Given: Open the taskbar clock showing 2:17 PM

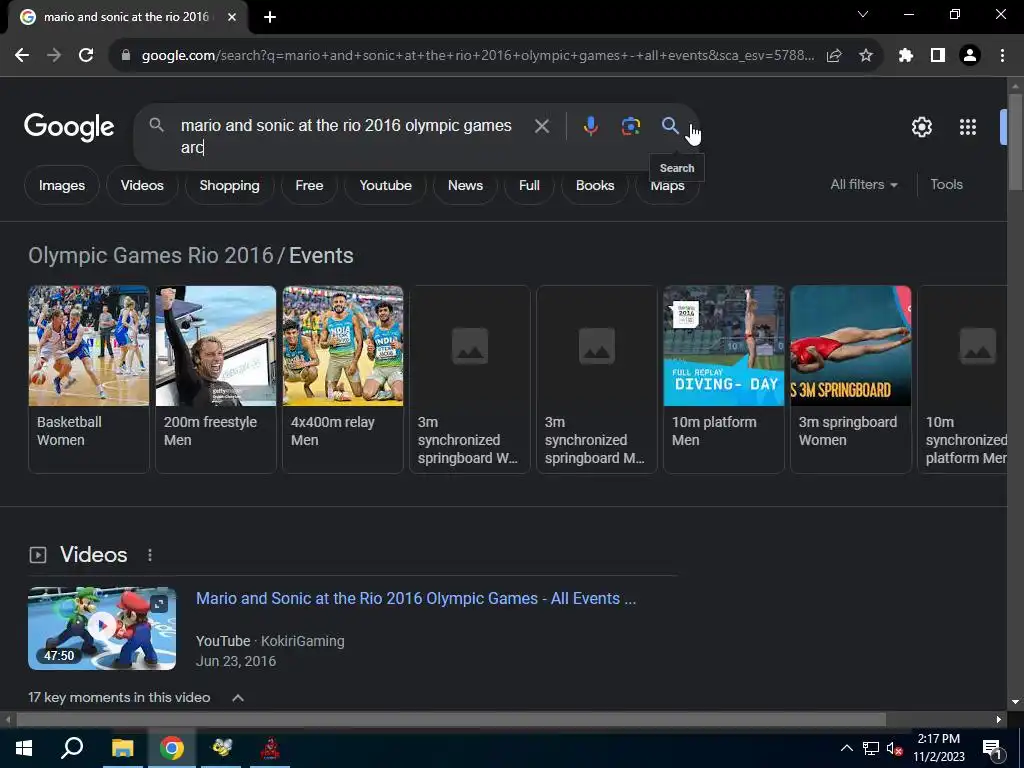Looking at the screenshot, I should [x=939, y=748].
